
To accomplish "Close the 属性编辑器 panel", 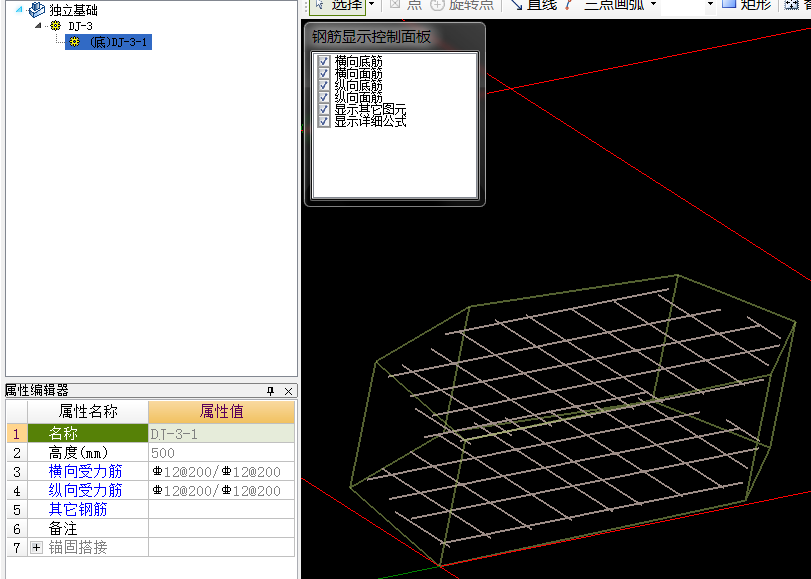I will pyautogui.click(x=289, y=391).
